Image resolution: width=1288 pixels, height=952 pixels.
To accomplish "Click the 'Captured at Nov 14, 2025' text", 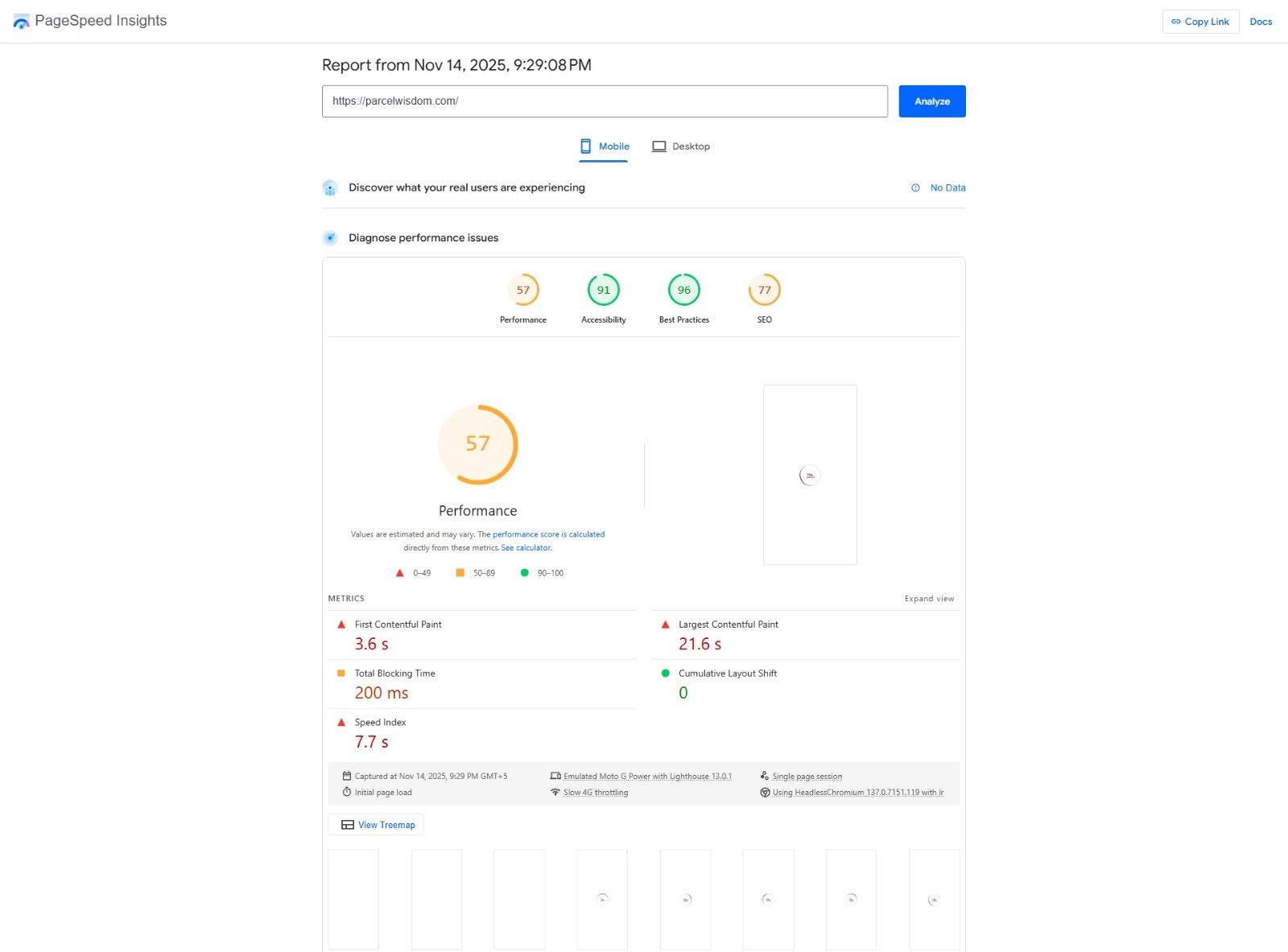I will tap(431, 777).
